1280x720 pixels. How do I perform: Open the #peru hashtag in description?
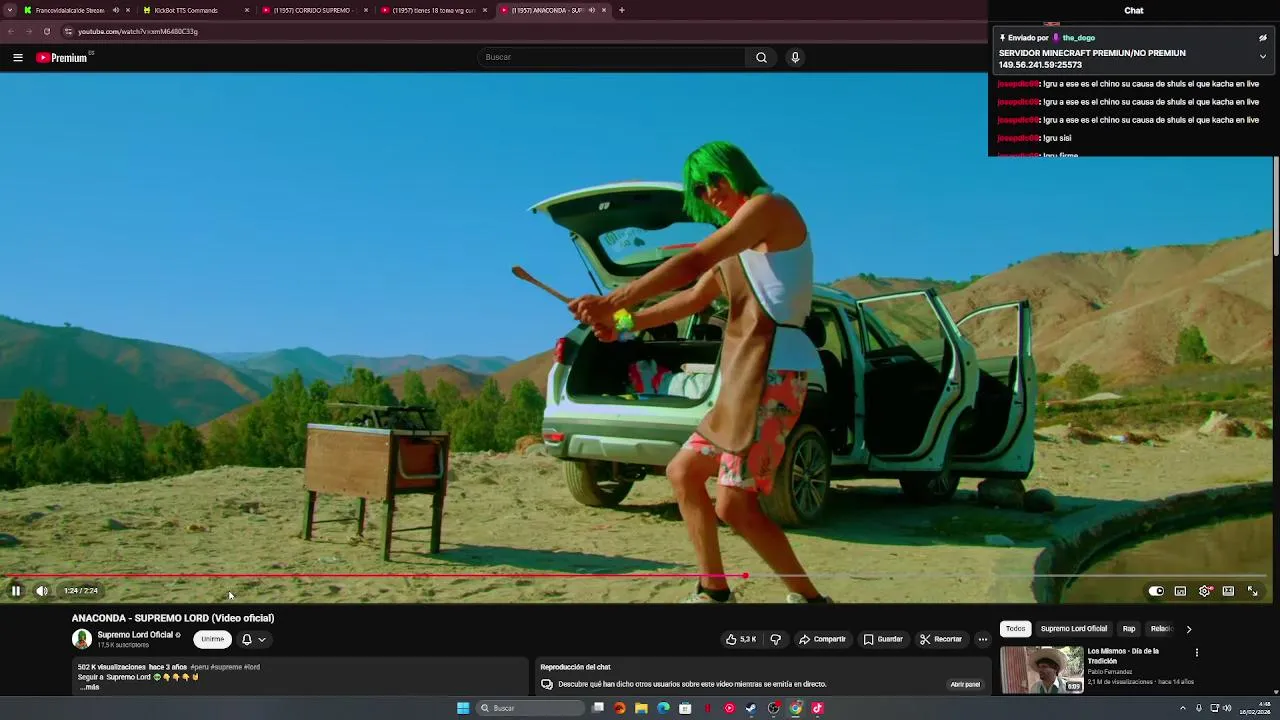(199, 667)
